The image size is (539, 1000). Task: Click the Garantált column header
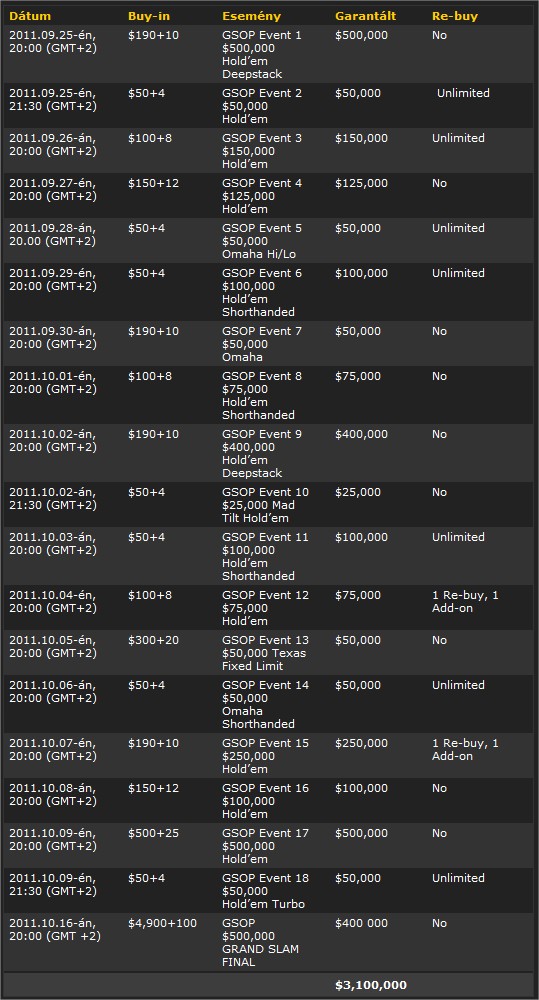pyautogui.click(x=365, y=16)
